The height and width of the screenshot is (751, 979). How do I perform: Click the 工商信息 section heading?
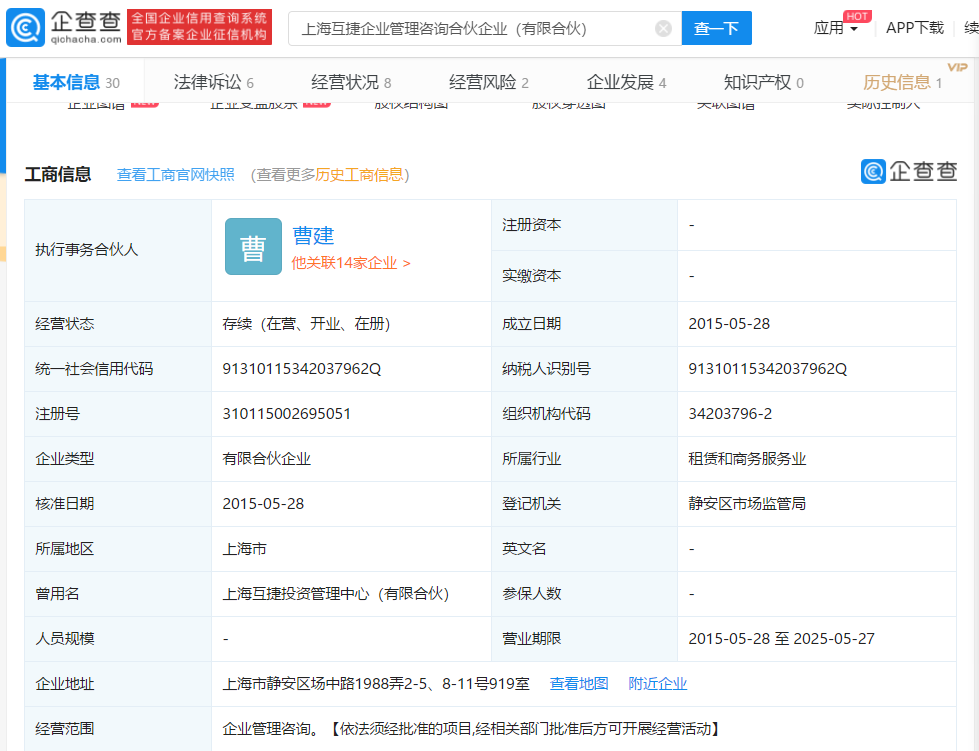(58, 174)
